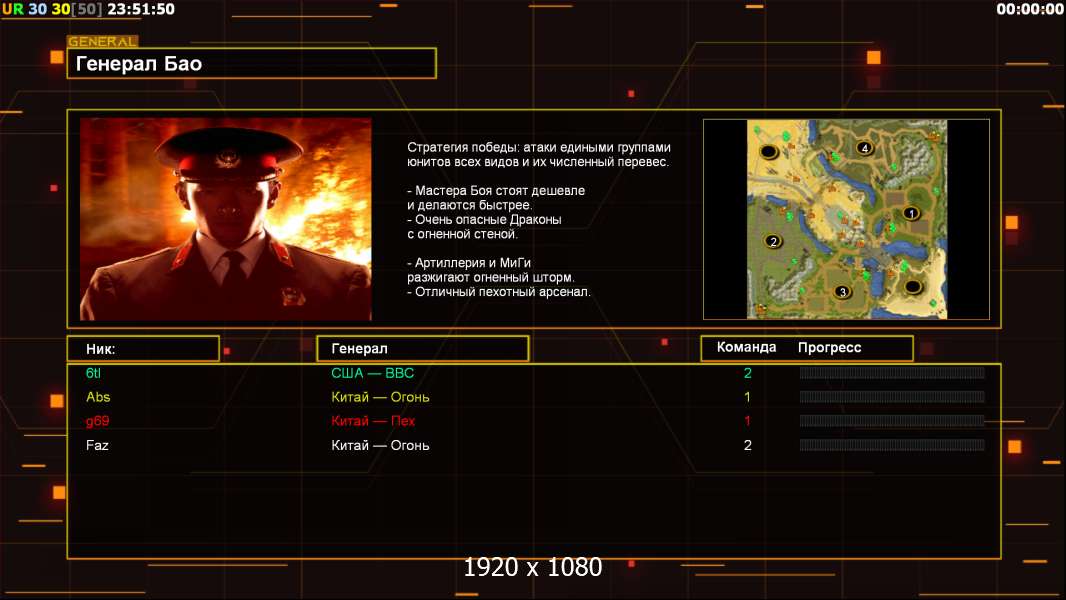Select General Bao portrait image
The height and width of the screenshot is (600, 1066).
click(226, 219)
